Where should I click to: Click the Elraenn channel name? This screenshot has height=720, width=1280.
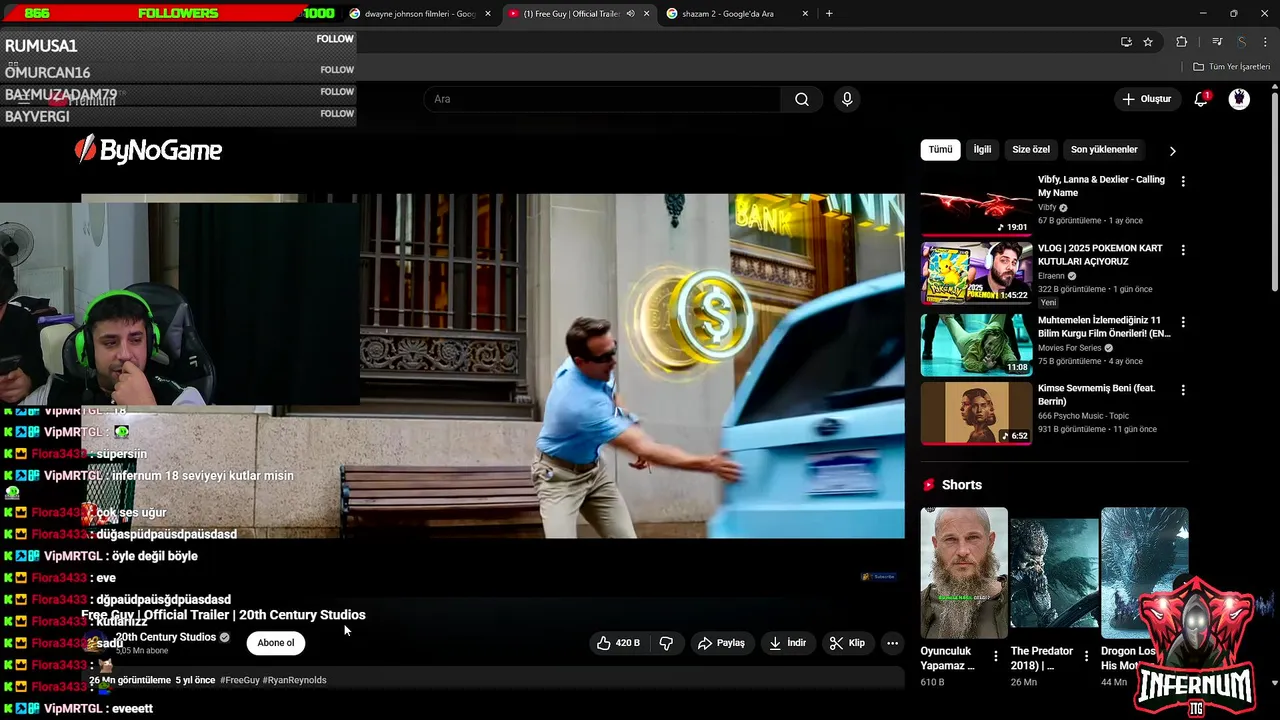coord(1051,276)
